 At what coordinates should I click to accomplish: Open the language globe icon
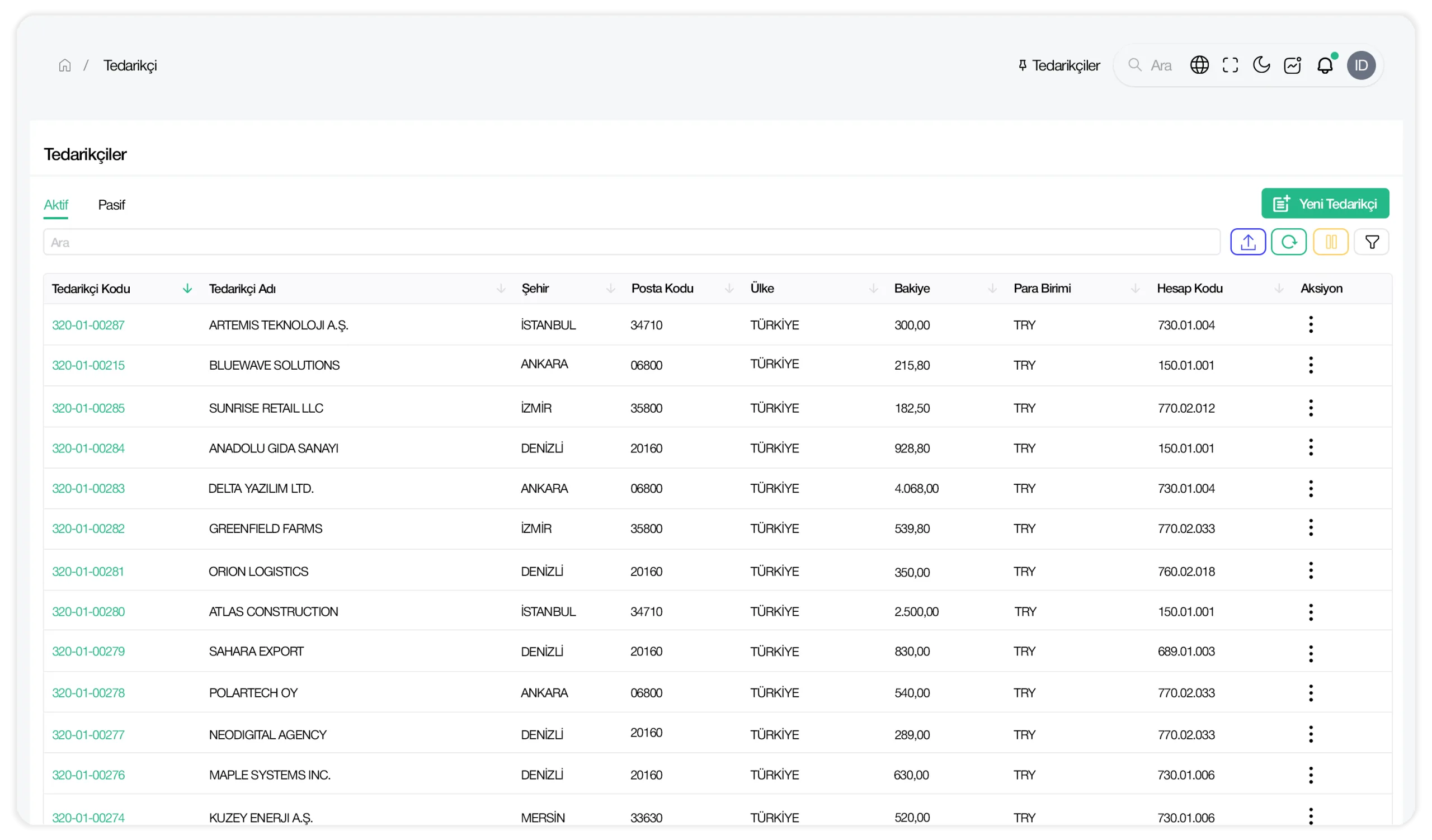[x=1200, y=65]
